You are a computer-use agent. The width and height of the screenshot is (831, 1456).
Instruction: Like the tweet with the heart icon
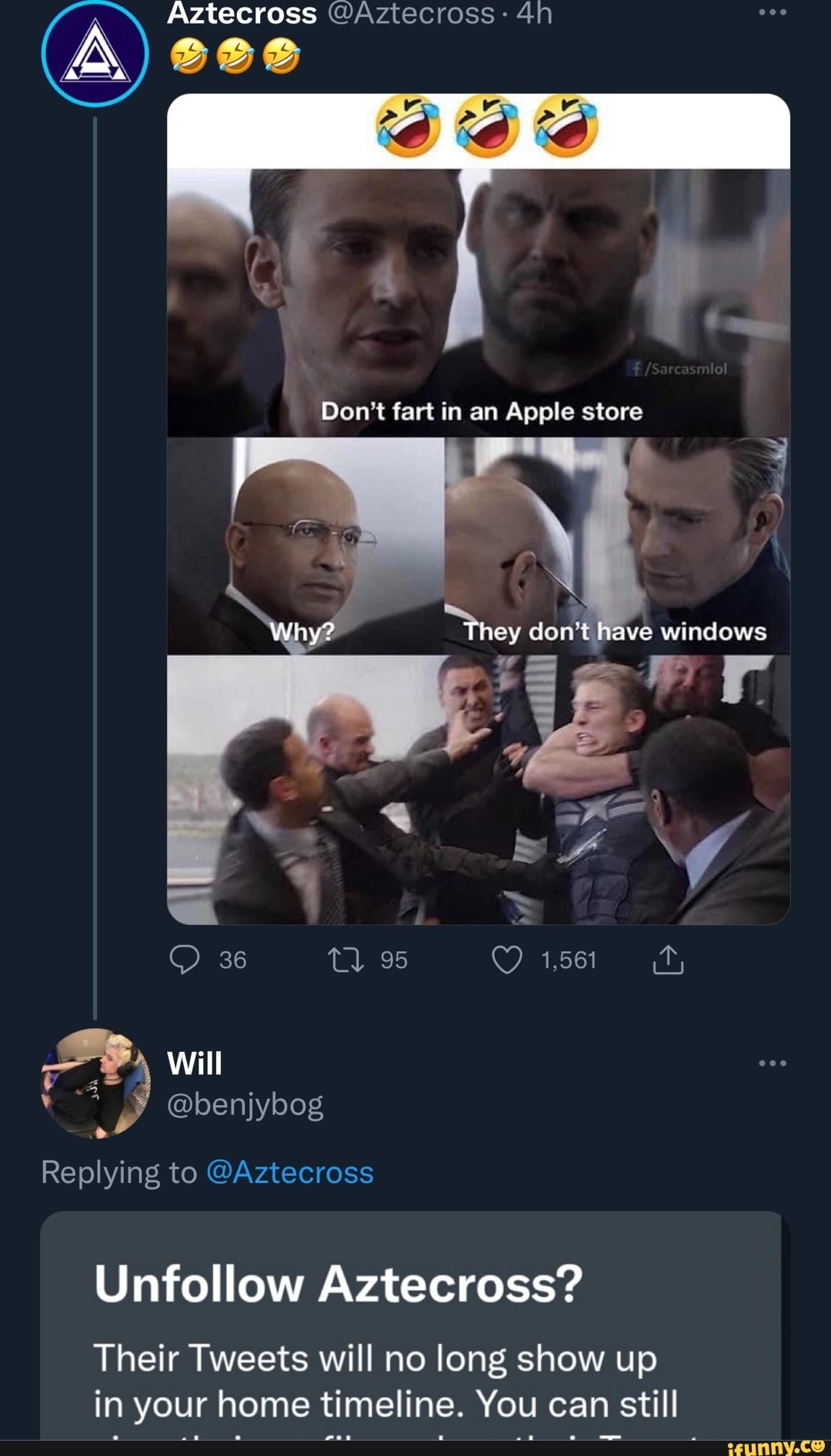coord(507,960)
